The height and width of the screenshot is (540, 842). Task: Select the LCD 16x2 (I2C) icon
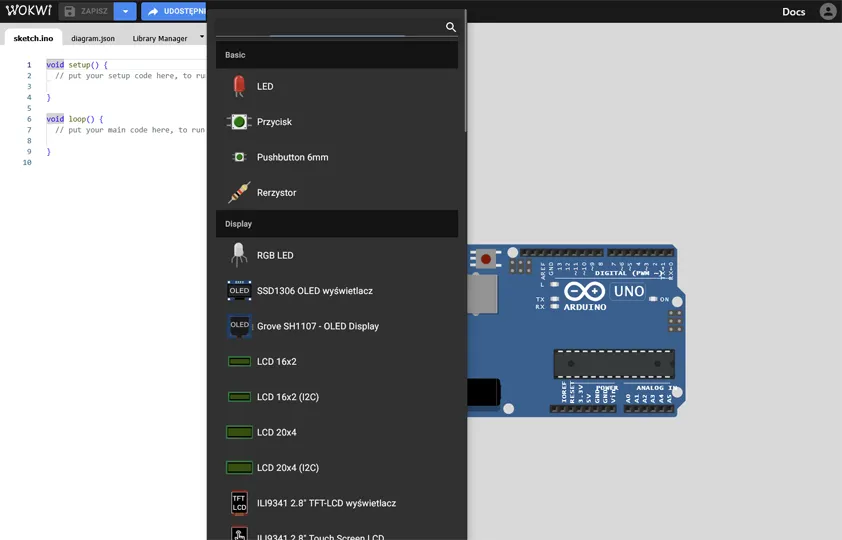coord(239,397)
